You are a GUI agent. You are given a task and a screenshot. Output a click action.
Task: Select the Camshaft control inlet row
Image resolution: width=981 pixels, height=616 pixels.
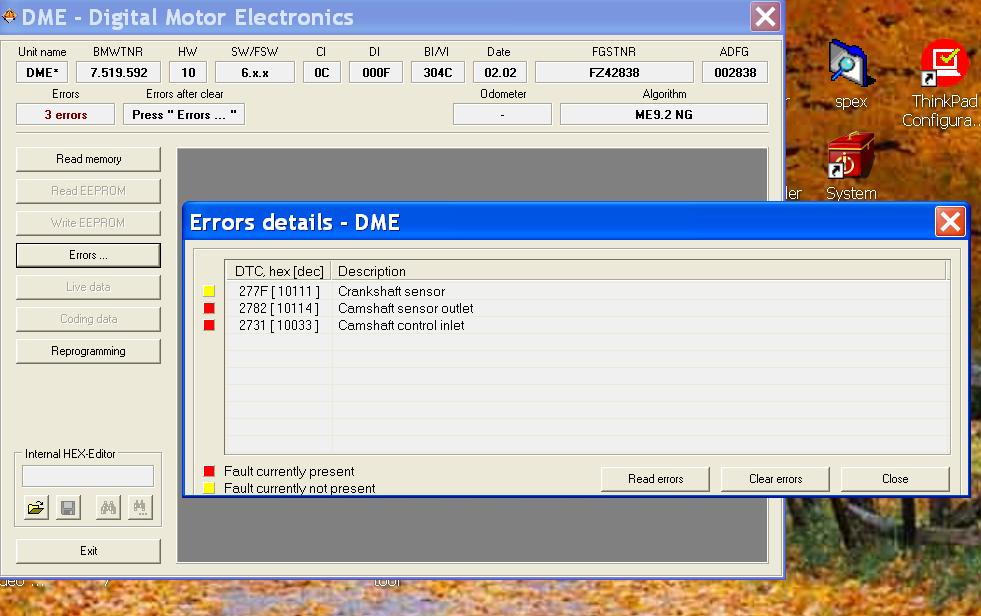pos(587,325)
